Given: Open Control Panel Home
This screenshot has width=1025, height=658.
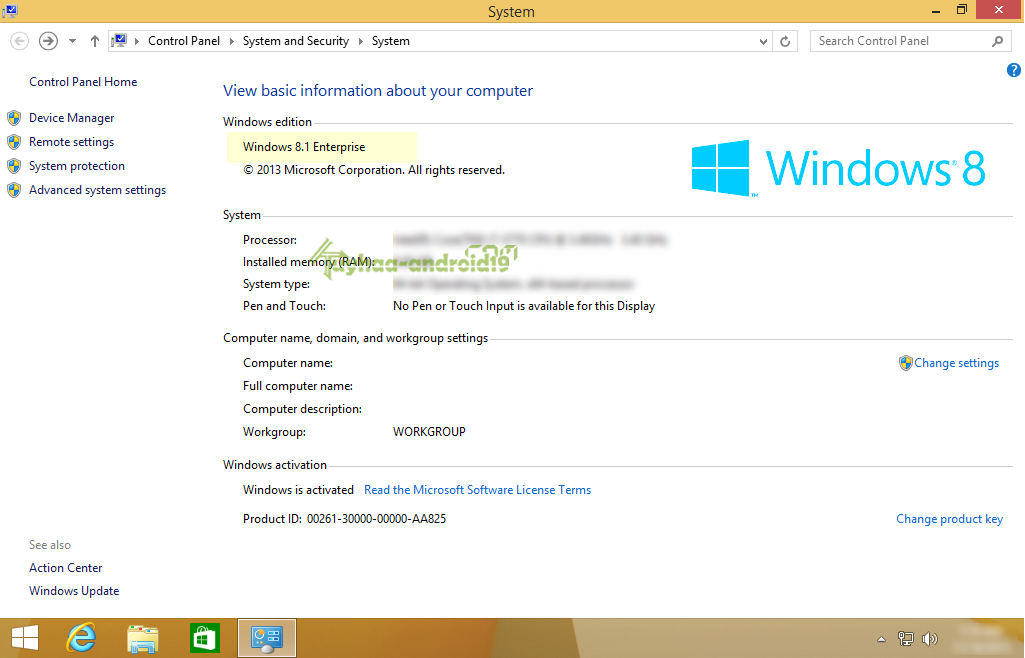Looking at the screenshot, I should (x=83, y=82).
